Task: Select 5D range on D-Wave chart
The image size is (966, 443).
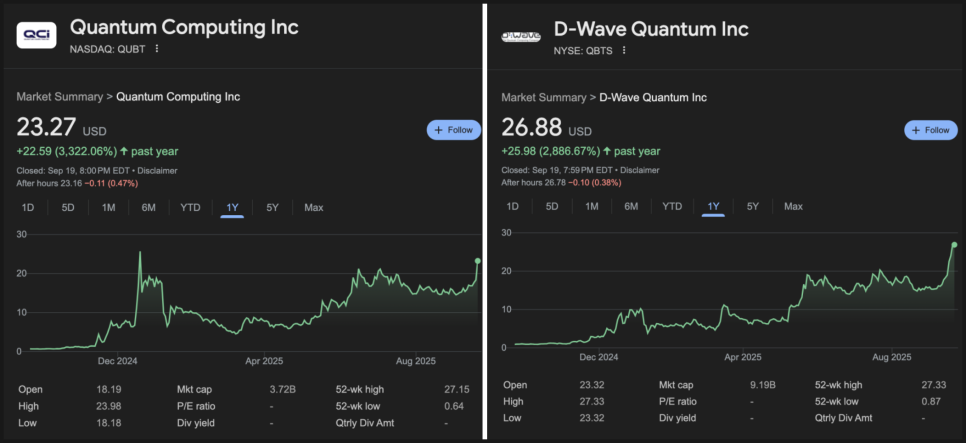Action: 552,206
